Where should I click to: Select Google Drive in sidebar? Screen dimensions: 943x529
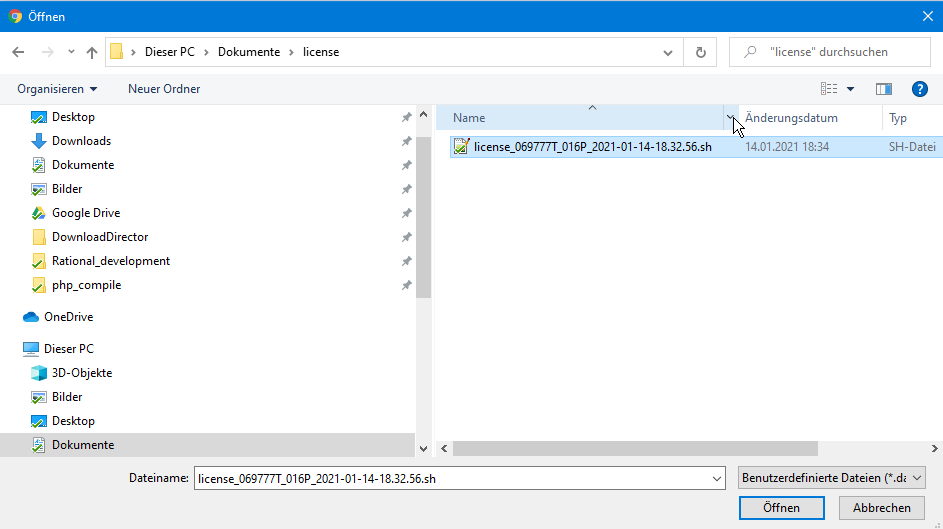86,213
